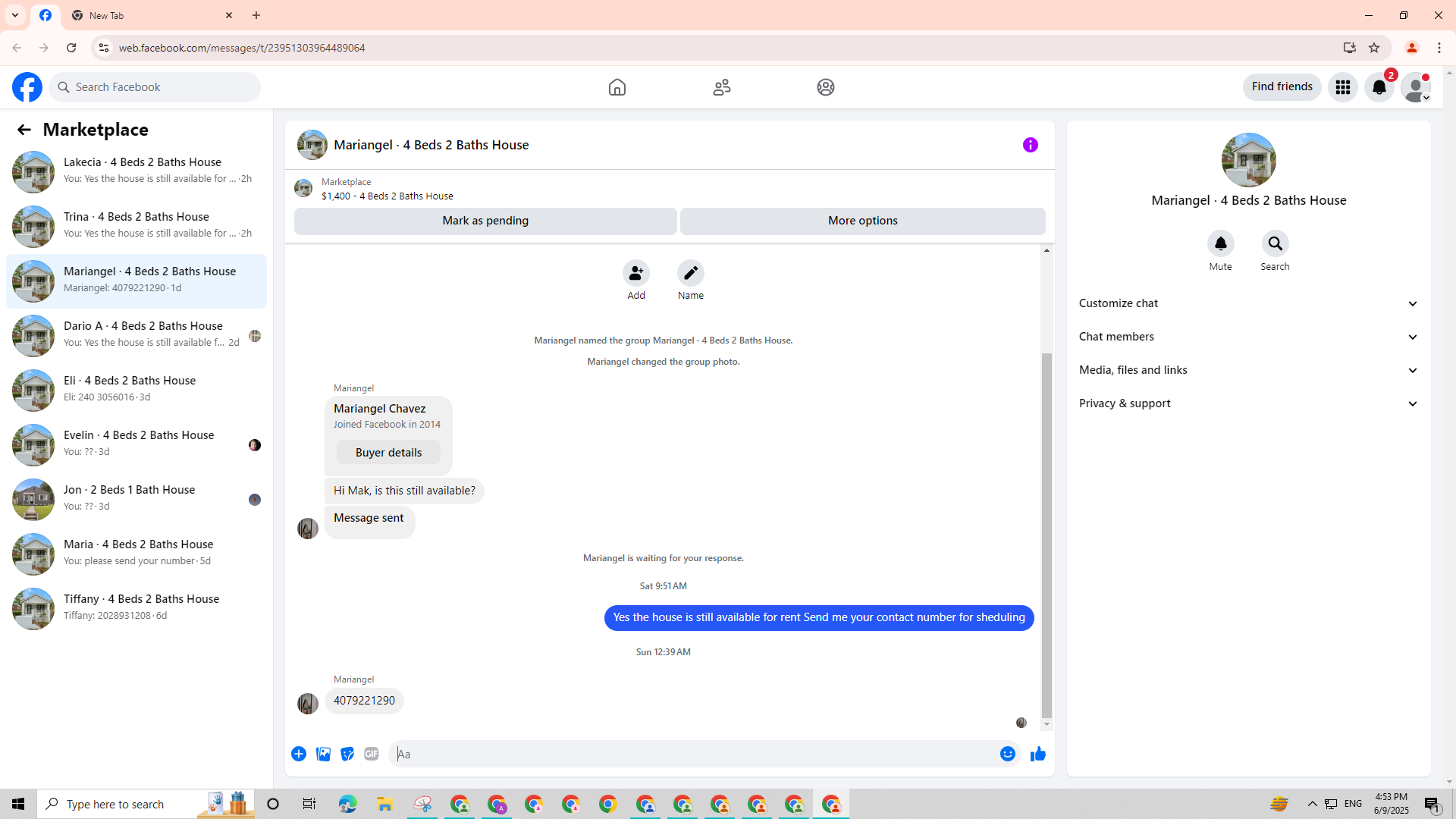Open Chrome's three-dot menu
Viewport: 1456px width, 819px height.
[1439, 48]
